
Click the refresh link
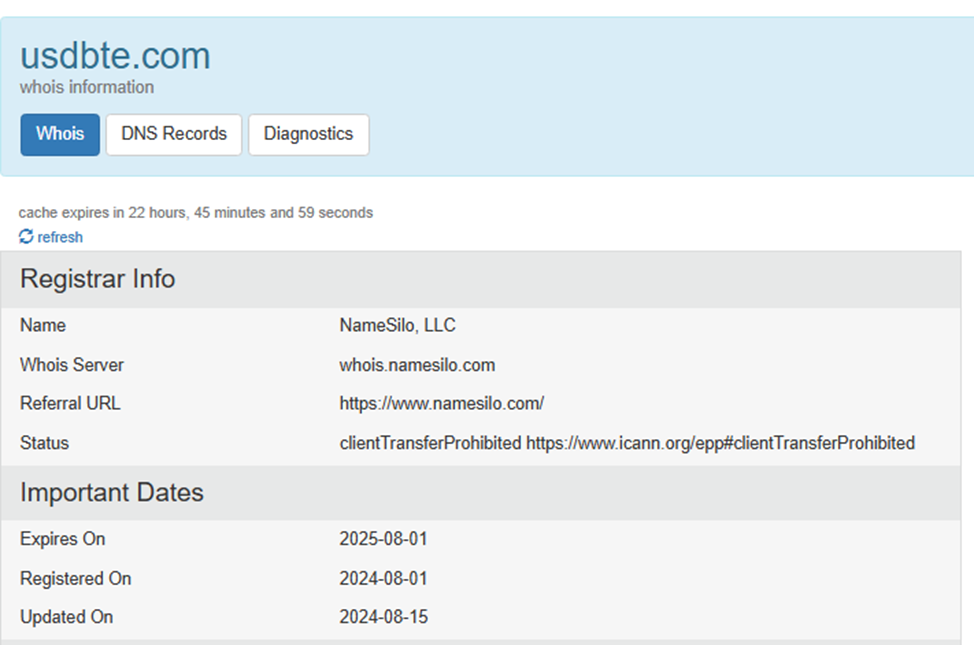[x=60, y=237]
